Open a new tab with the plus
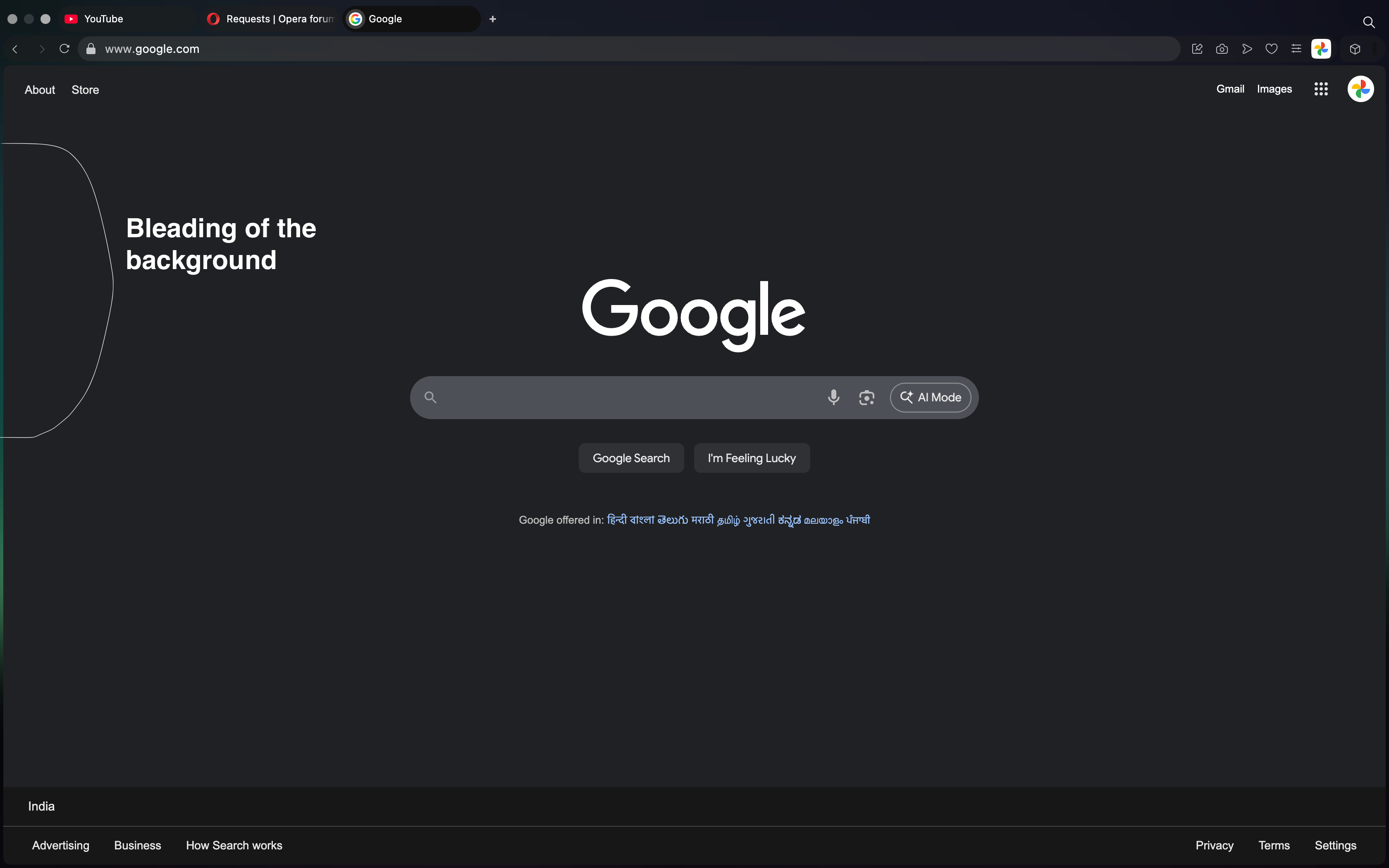The image size is (1389, 868). (492, 18)
